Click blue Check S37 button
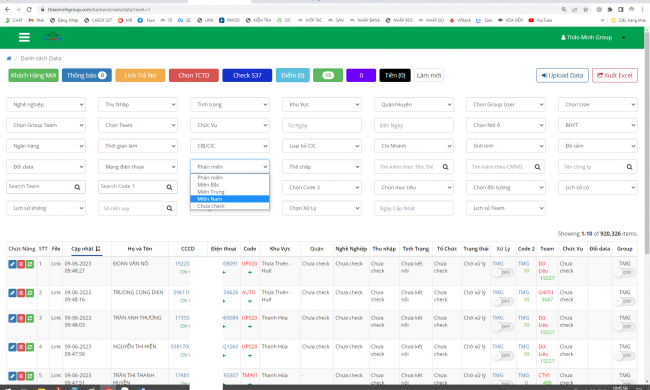Screen dimensions: 650x390 pyautogui.click(x=247, y=75)
